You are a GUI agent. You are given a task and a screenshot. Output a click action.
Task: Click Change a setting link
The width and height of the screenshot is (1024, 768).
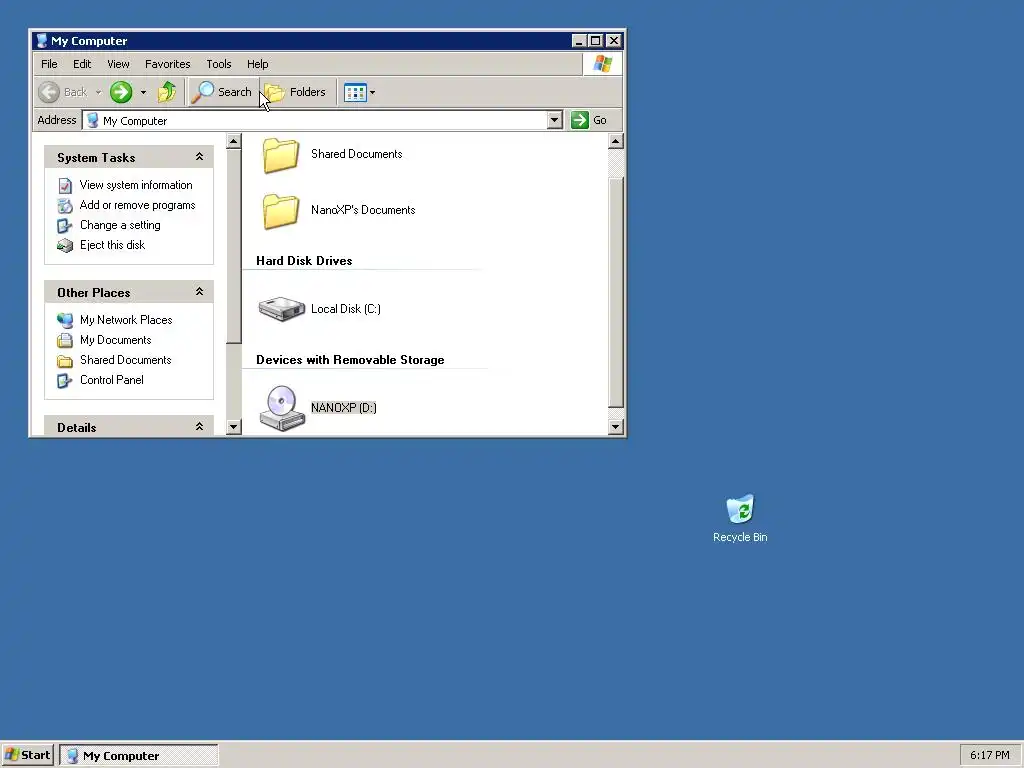click(x=120, y=225)
